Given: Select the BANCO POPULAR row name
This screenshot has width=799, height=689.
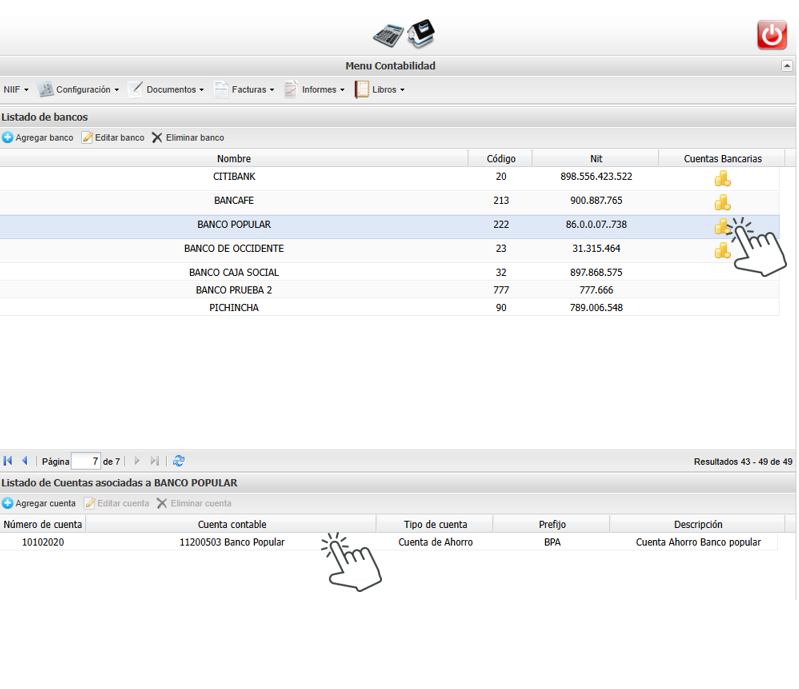Looking at the screenshot, I should 234,224.
